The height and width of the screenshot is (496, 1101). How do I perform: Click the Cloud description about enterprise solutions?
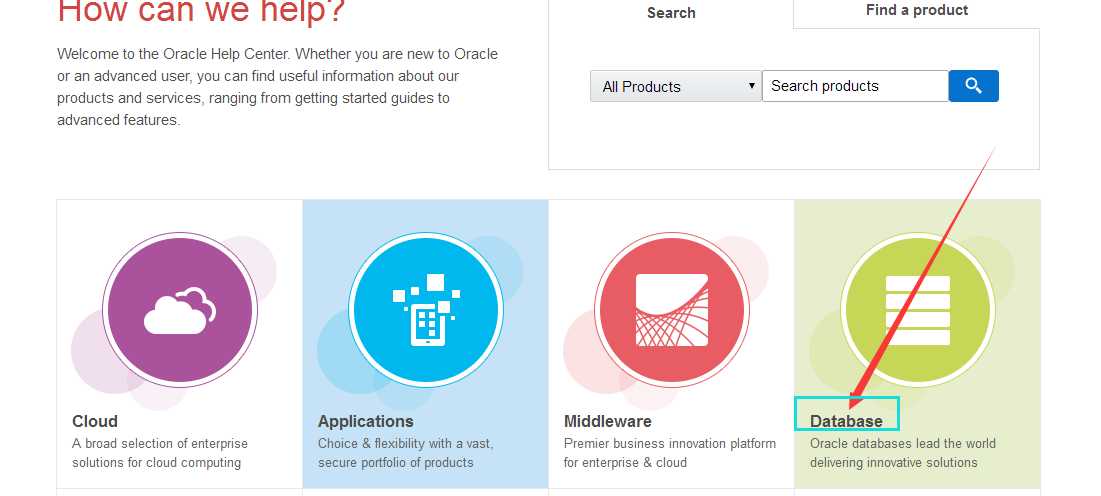coord(160,453)
